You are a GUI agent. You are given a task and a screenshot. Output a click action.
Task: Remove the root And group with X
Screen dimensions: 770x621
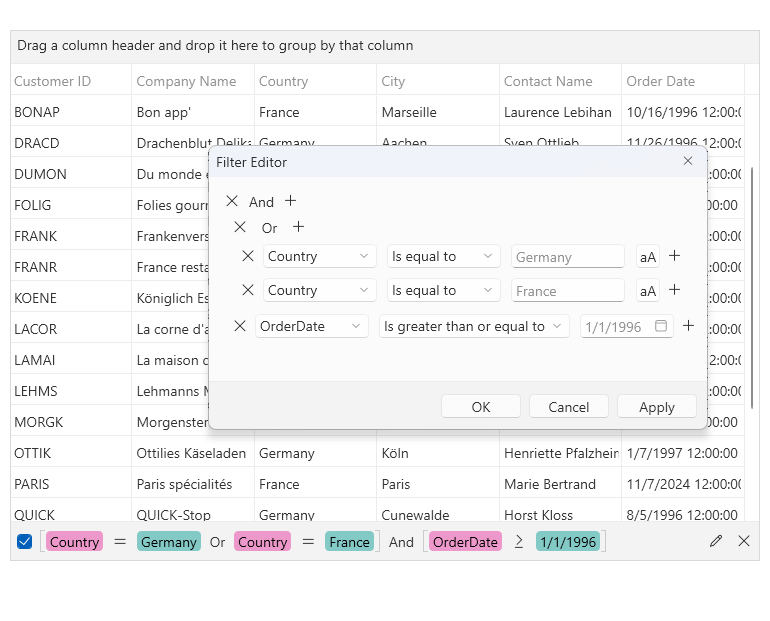pyautogui.click(x=232, y=201)
